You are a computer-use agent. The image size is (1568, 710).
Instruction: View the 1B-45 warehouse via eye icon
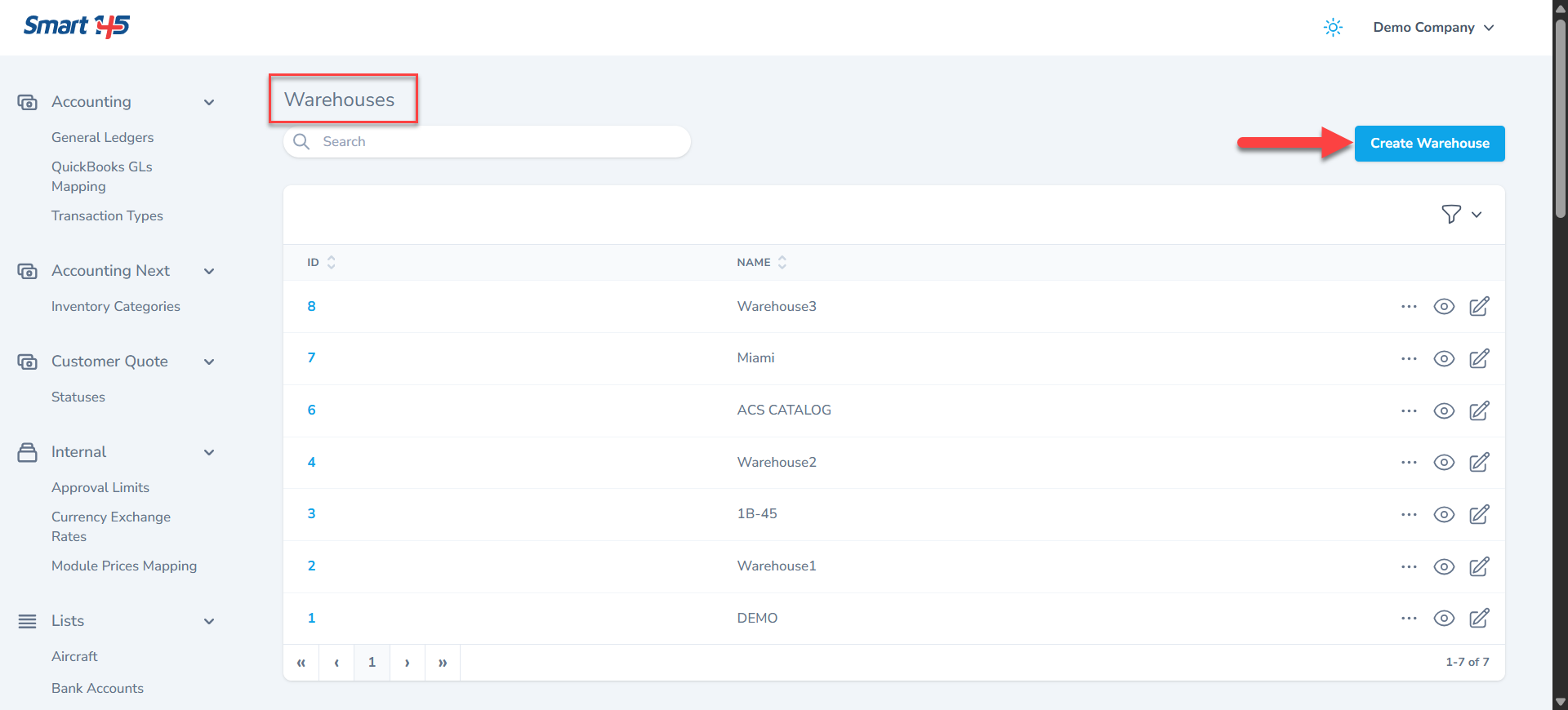pos(1444,515)
